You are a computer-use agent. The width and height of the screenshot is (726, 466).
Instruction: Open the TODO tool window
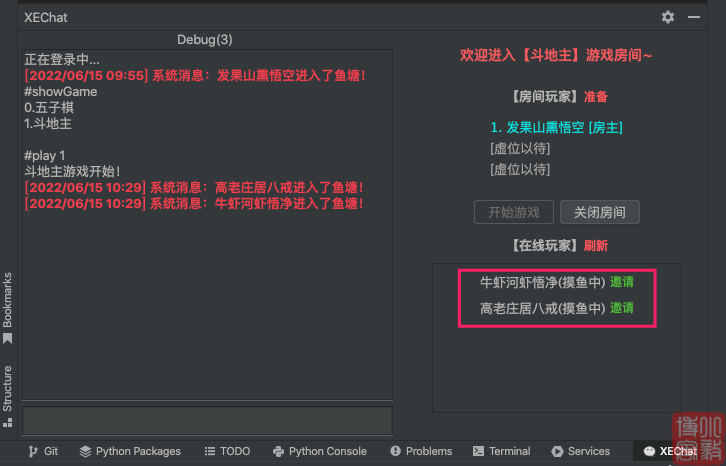(227, 451)
